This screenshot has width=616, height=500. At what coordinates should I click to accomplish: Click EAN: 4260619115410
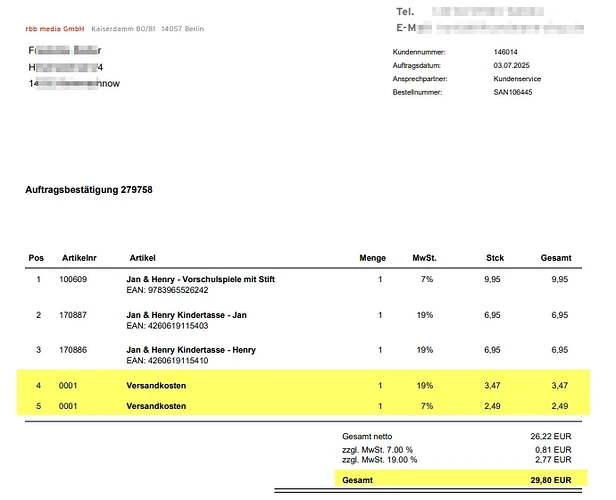(x=167, y=361)
